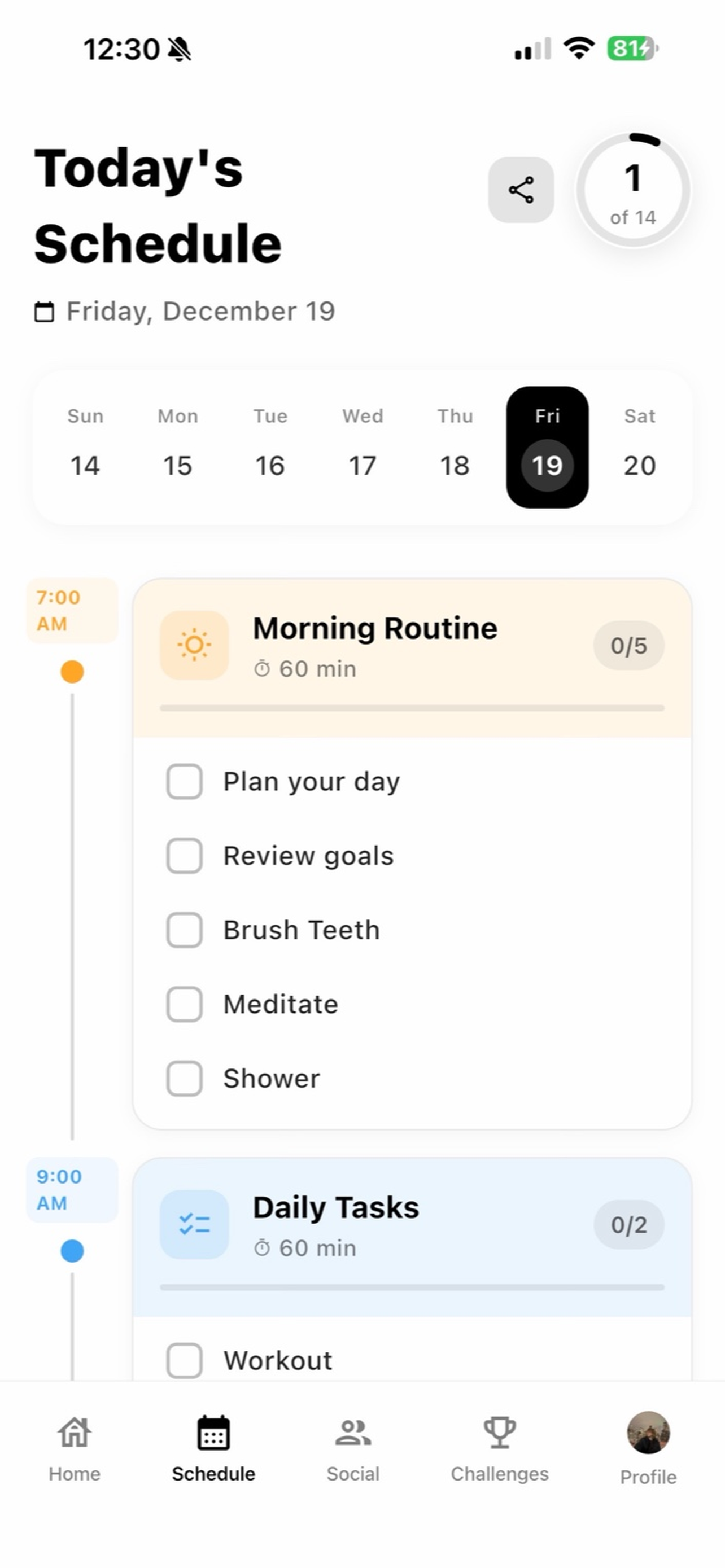Tap the 1 of 14 progress ring
The width and height of the screenshot is (725, 1568).
pyautogui.click(x=633, y=190)
